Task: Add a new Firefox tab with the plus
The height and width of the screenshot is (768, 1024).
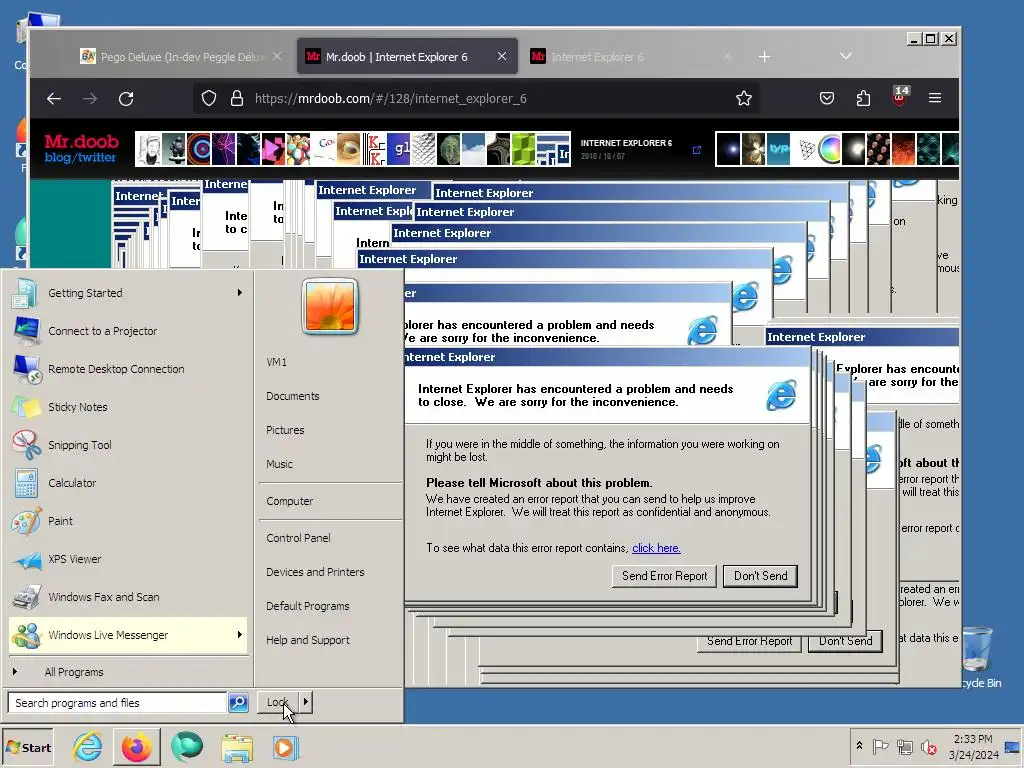Action: [x=765, y=57]
